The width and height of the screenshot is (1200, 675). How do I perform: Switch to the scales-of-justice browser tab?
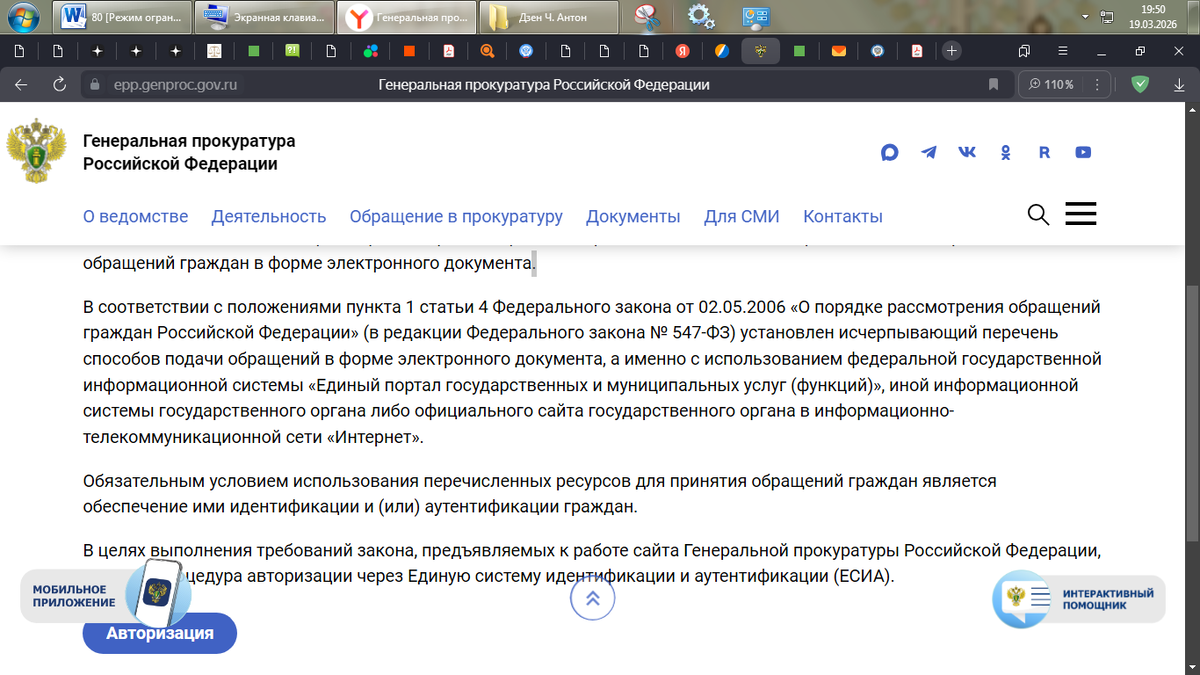pos(214,51)
